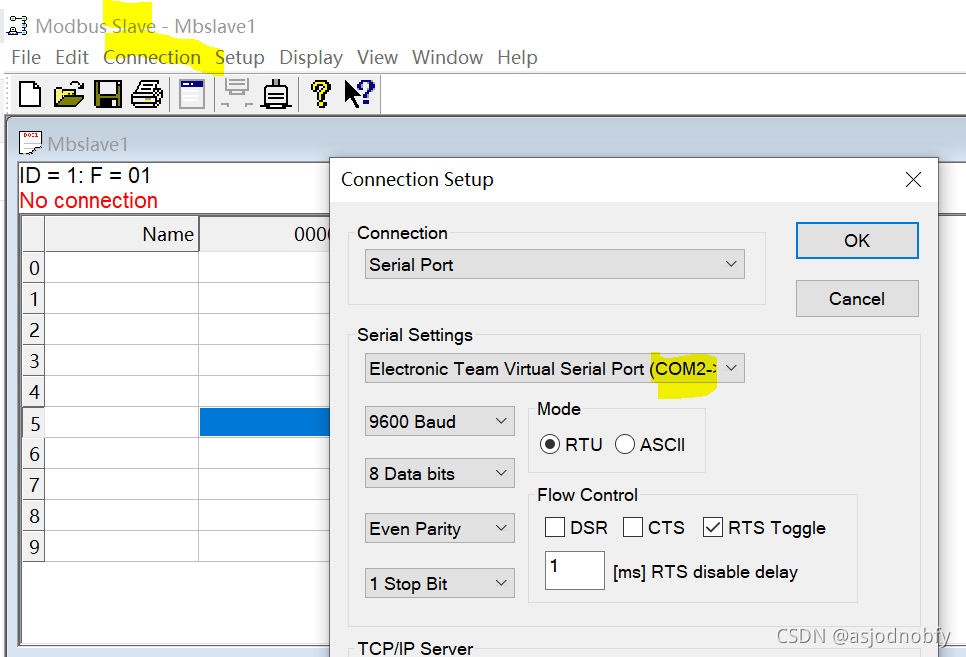Select row 0 header in Mbslave1 table

coord(34,267)
